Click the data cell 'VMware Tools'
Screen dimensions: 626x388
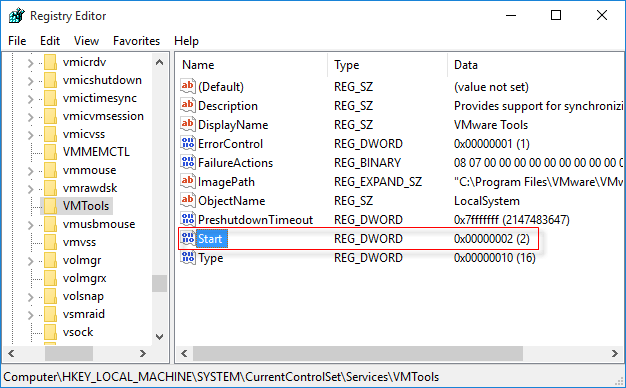click(x=491, y=125)
